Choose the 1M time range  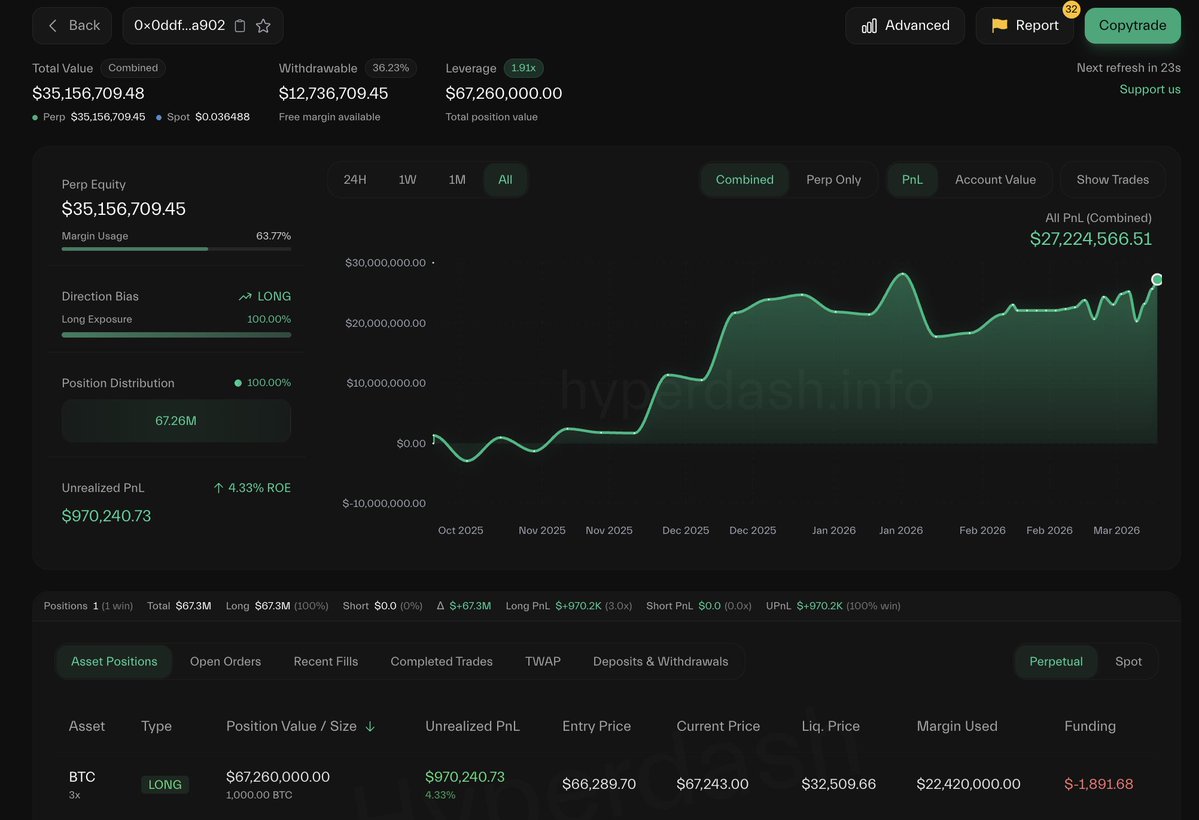coord(457,180)
